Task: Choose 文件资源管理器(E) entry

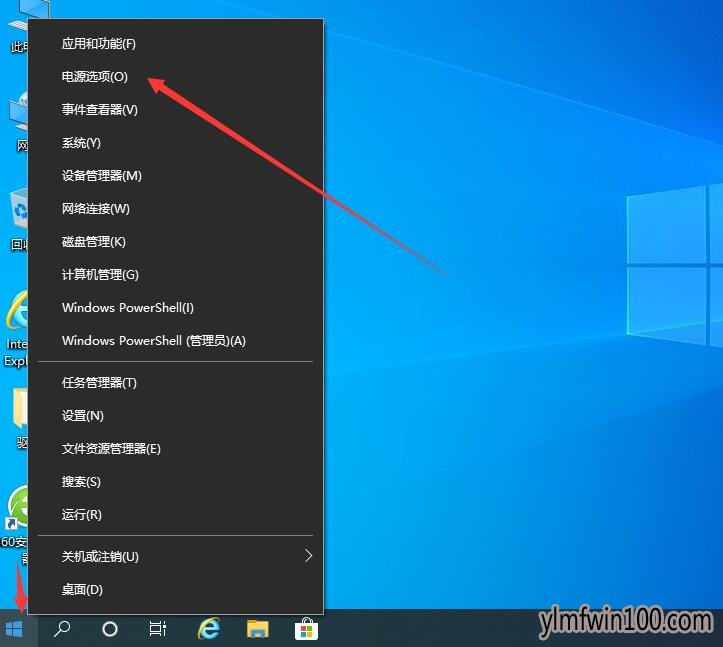Action: click(x=175, y=449)
